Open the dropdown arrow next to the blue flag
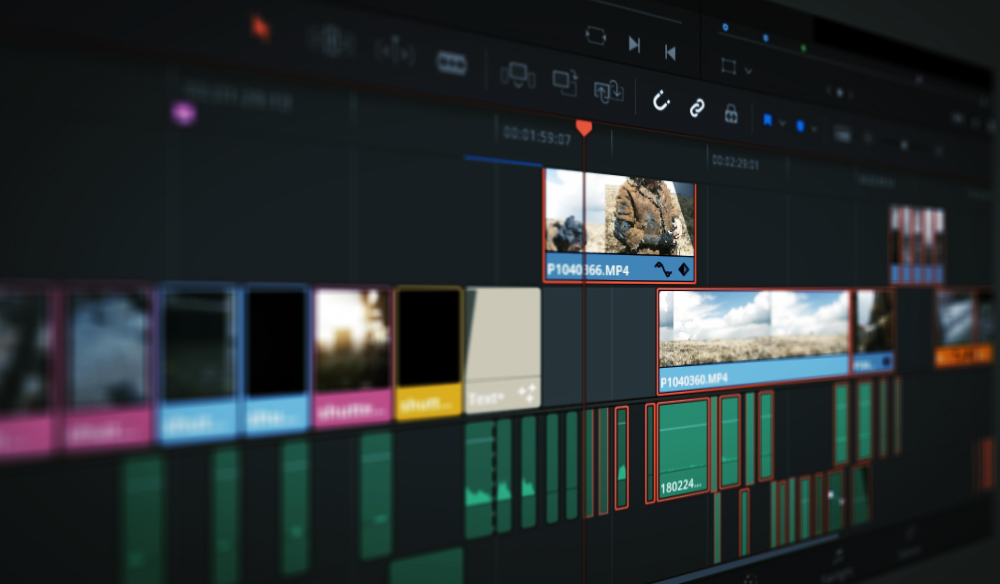Screen dimensions: 1000x584 pos(782,123)
